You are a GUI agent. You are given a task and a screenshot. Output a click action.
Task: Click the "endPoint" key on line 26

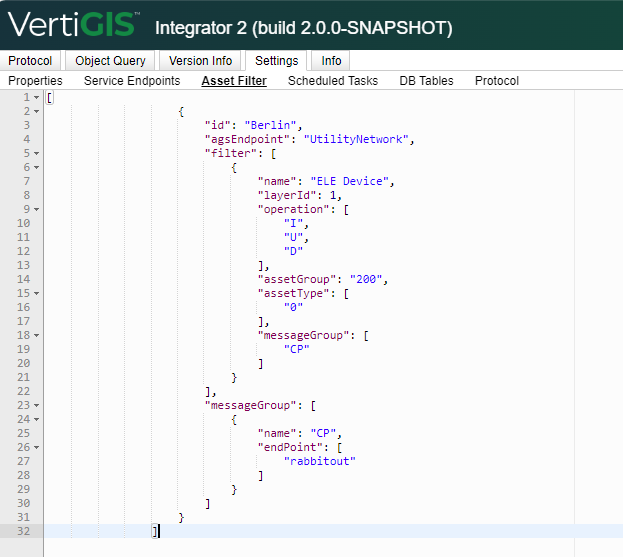(x=290, y=447)
